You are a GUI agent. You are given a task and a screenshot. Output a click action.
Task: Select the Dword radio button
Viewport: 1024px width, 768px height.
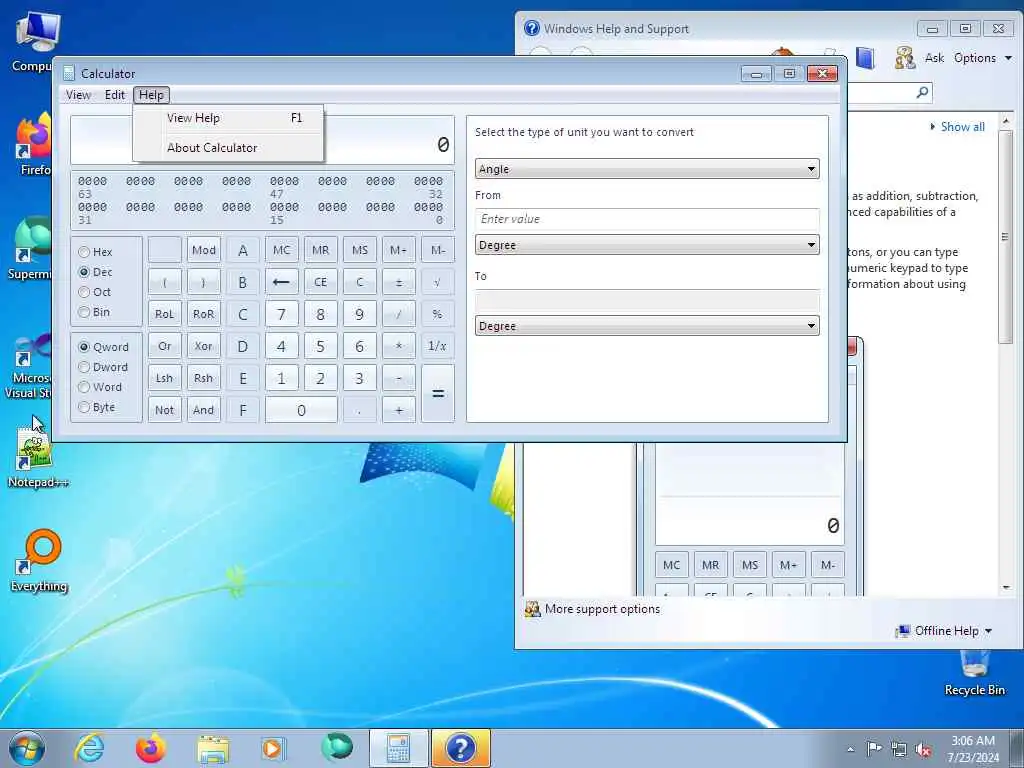[84, 367]
